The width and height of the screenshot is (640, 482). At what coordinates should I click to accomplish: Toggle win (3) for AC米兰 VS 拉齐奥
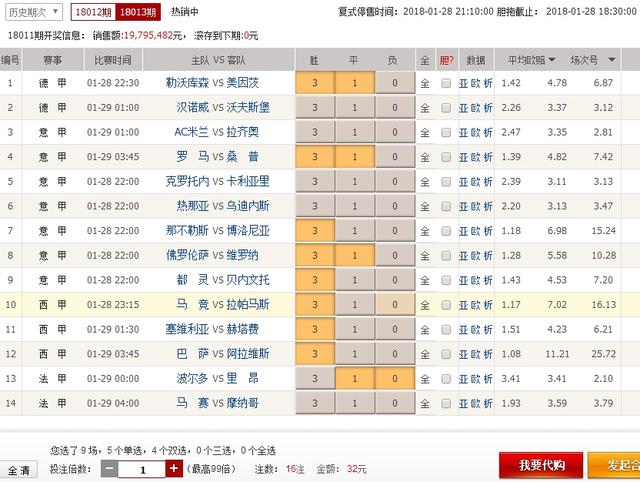315,132
